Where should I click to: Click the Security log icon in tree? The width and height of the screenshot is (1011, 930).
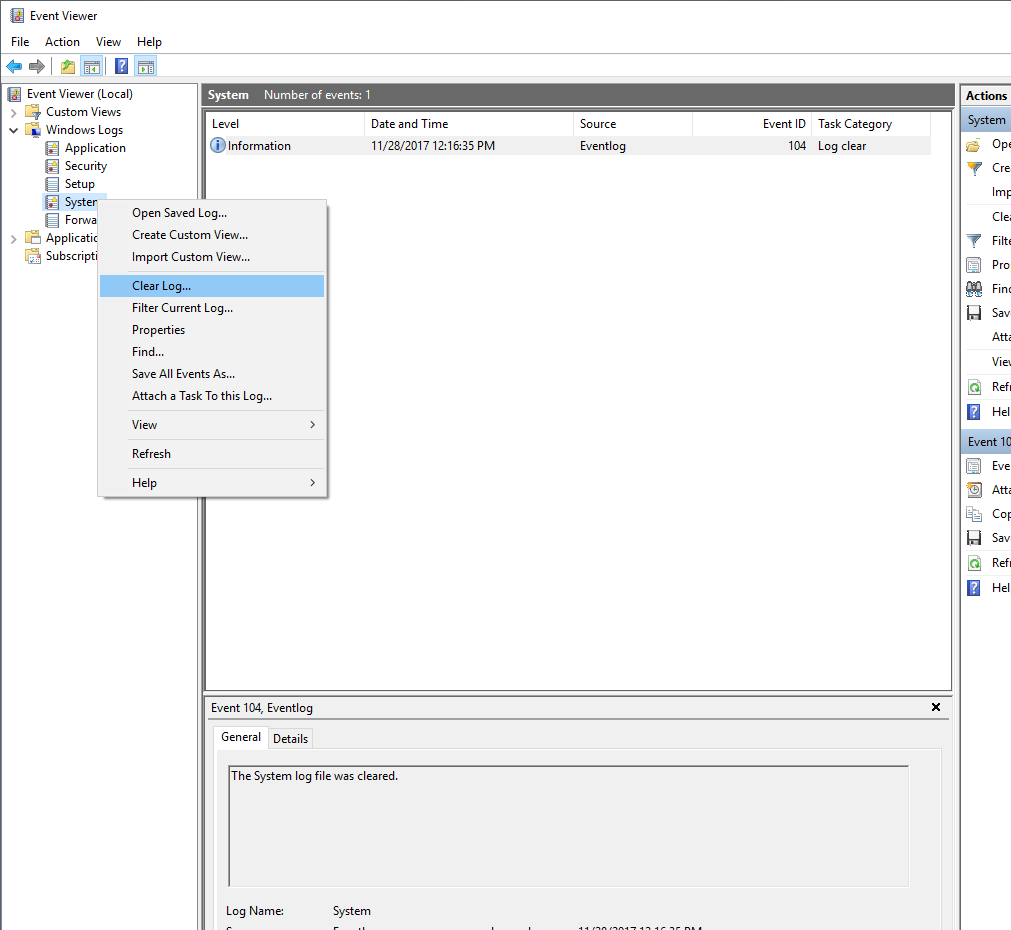tap(52, 166)
